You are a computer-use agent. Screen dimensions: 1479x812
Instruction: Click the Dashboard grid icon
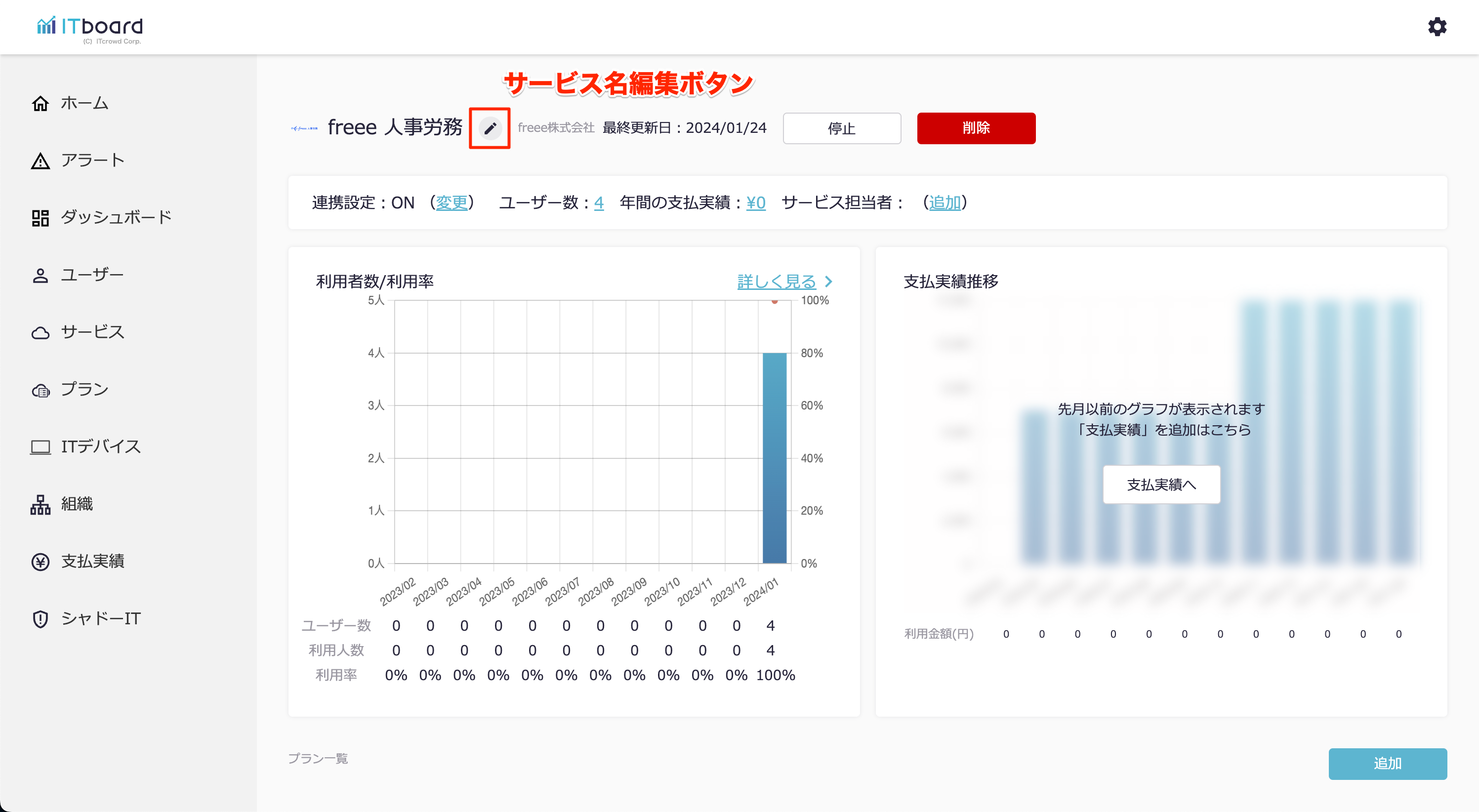pyautogui.click(x=40, y=218)
